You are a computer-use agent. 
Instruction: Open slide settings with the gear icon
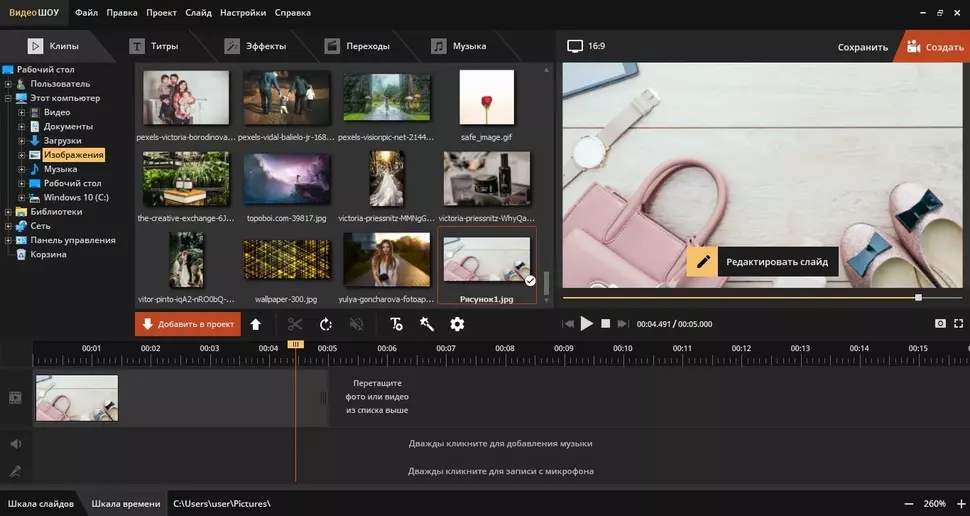(x=457, y=324)
